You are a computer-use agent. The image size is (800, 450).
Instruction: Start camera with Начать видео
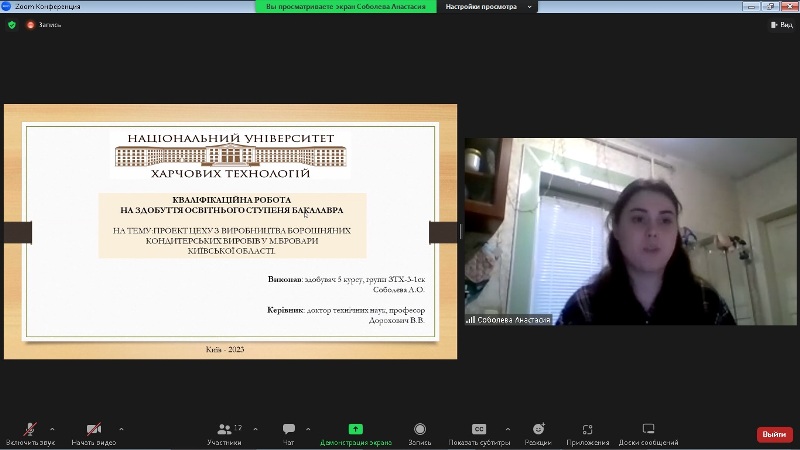click(94, 435)
